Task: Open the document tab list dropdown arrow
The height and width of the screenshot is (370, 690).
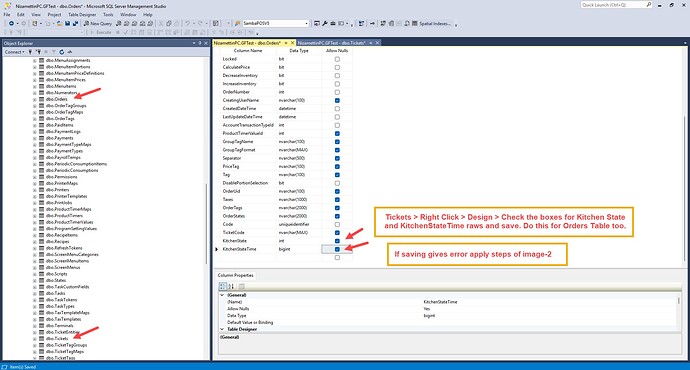Action: click(x=685, y=43)
